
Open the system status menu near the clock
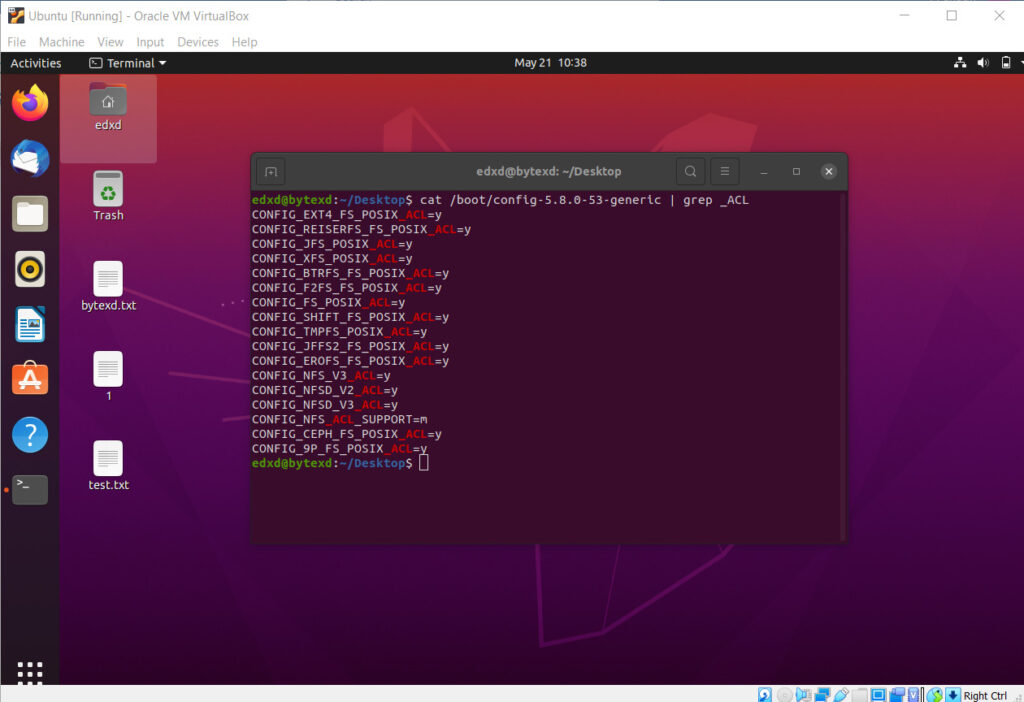coord(985,62)
